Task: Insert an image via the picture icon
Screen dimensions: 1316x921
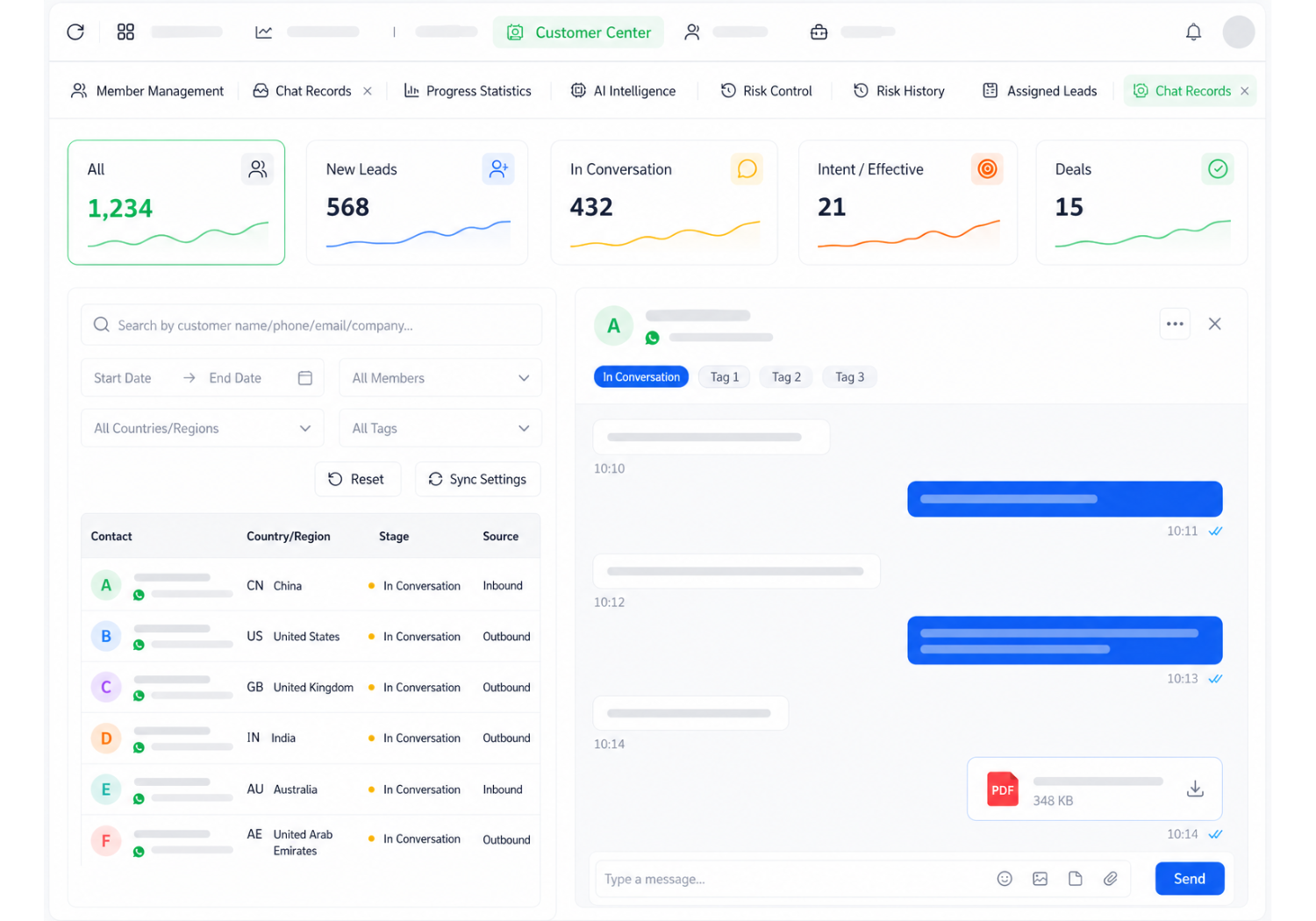Action: (1040, 879)
